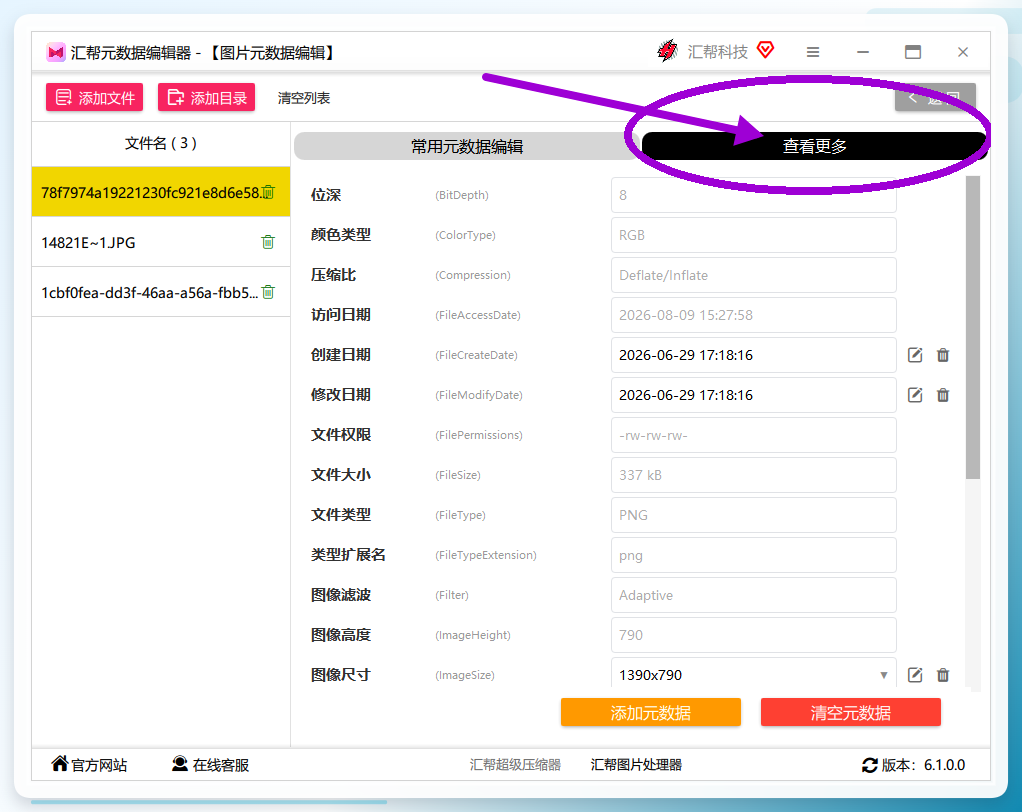Switch to 常用元数据编辑 tab
The width and height of the screenshot is (1022, 812).
pos(467,147)
